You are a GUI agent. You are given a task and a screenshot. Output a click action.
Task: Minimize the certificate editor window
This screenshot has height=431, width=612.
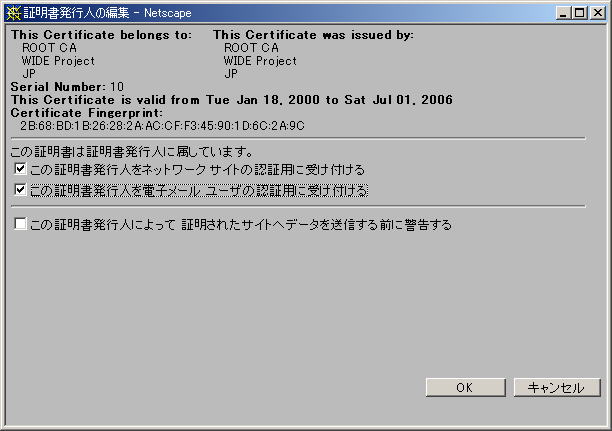pos(563,13)
